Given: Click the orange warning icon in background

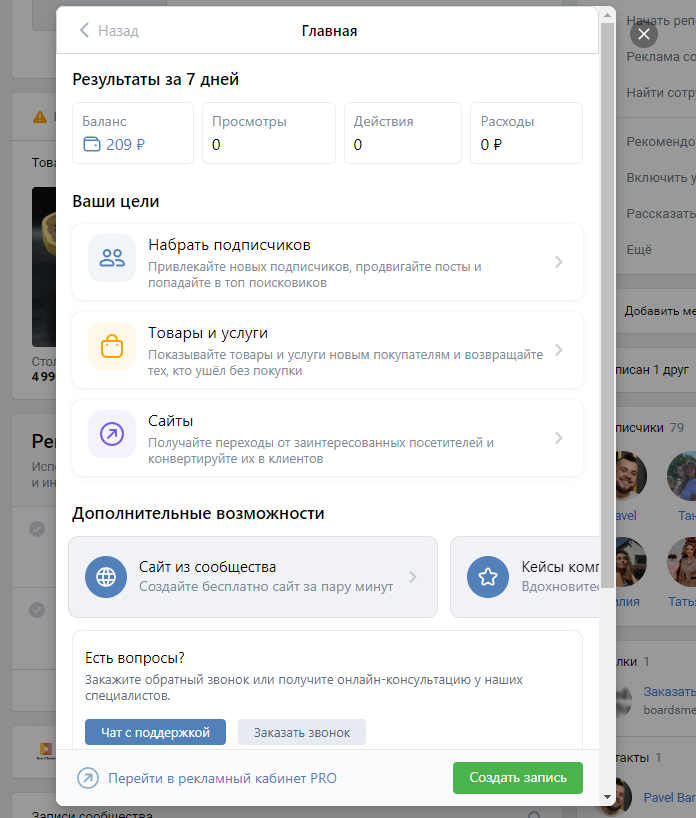Looking at the screenshot, I should click(40, 117).
